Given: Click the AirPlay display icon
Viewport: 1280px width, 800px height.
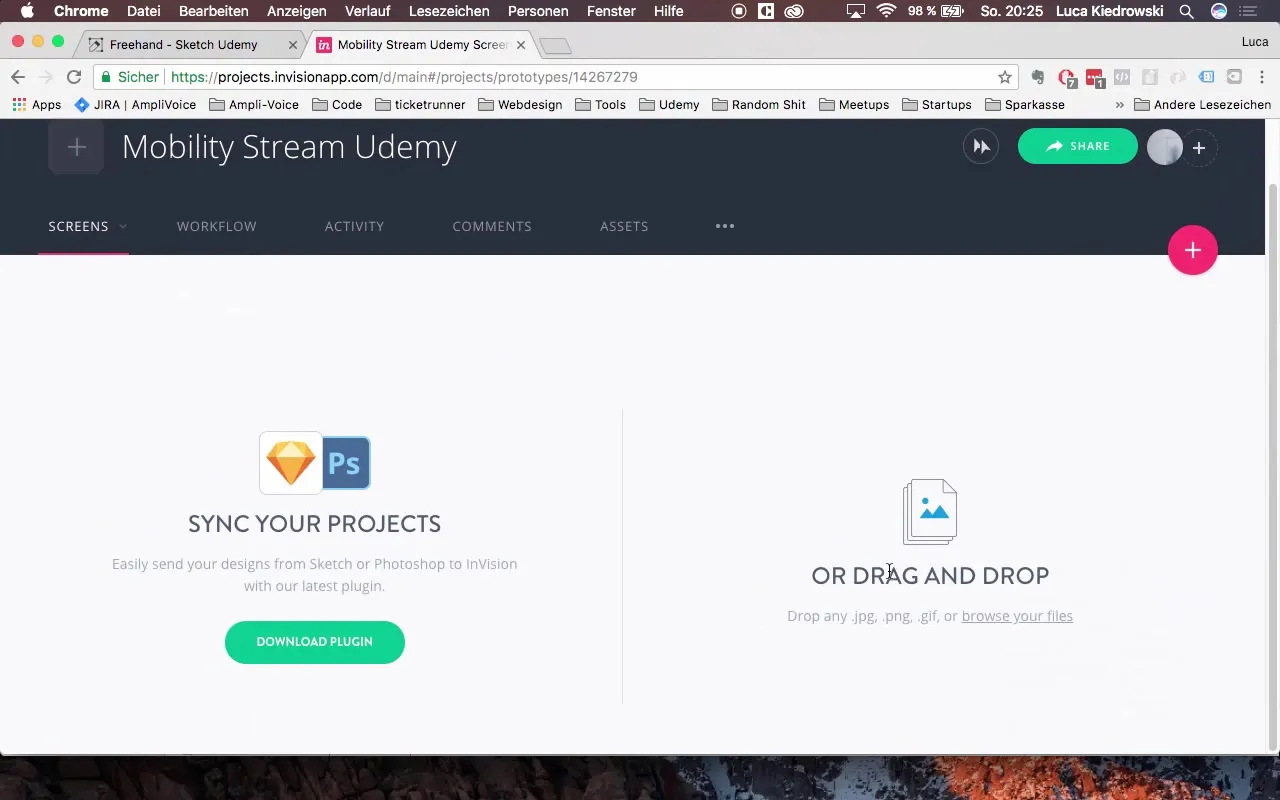Looking at the screenshot, I should [x=855, y=11].
